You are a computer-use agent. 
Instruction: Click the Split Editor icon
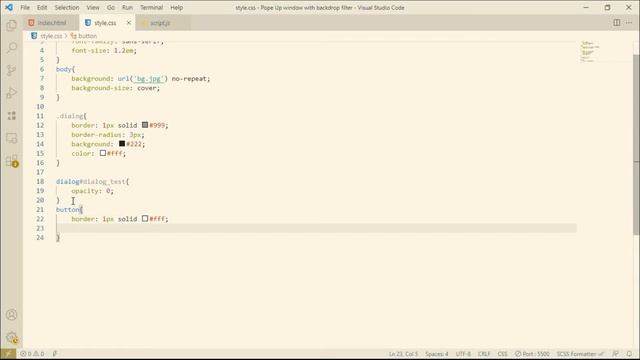click(617, 22)
